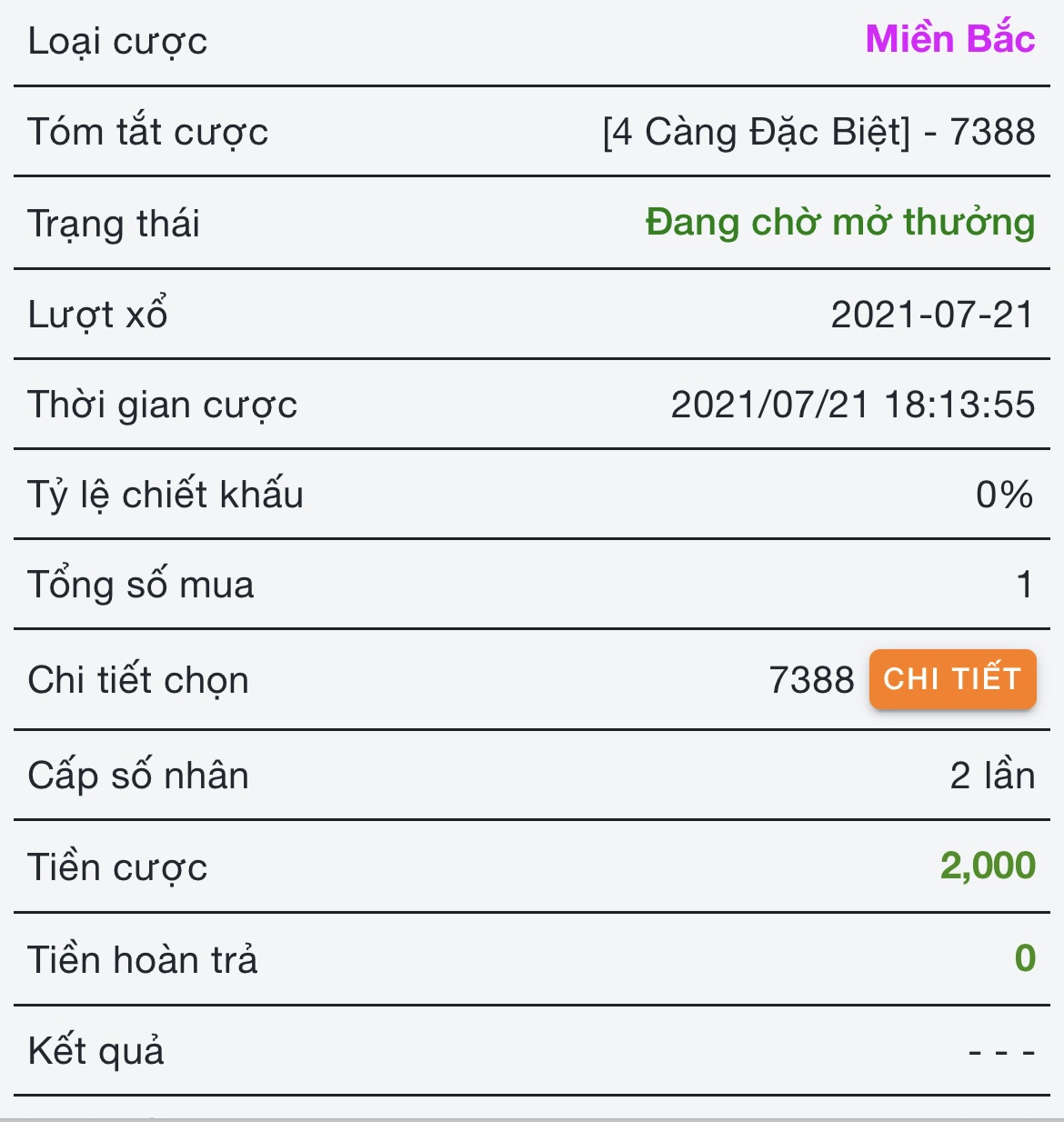Click the Loại cược row label
The height and width of the screenshot is (1122, 1064).
click(x=117, y=42)
